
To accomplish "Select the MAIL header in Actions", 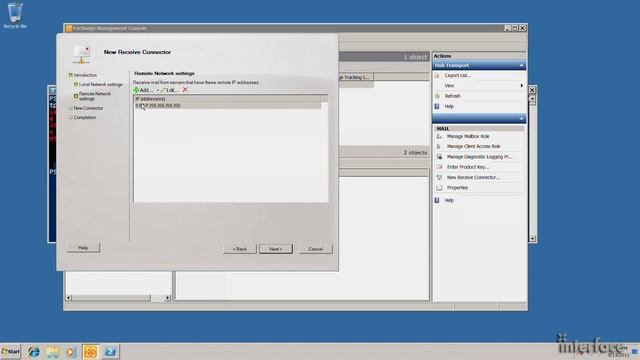I will pyautogui.click(x=479, y=129).
